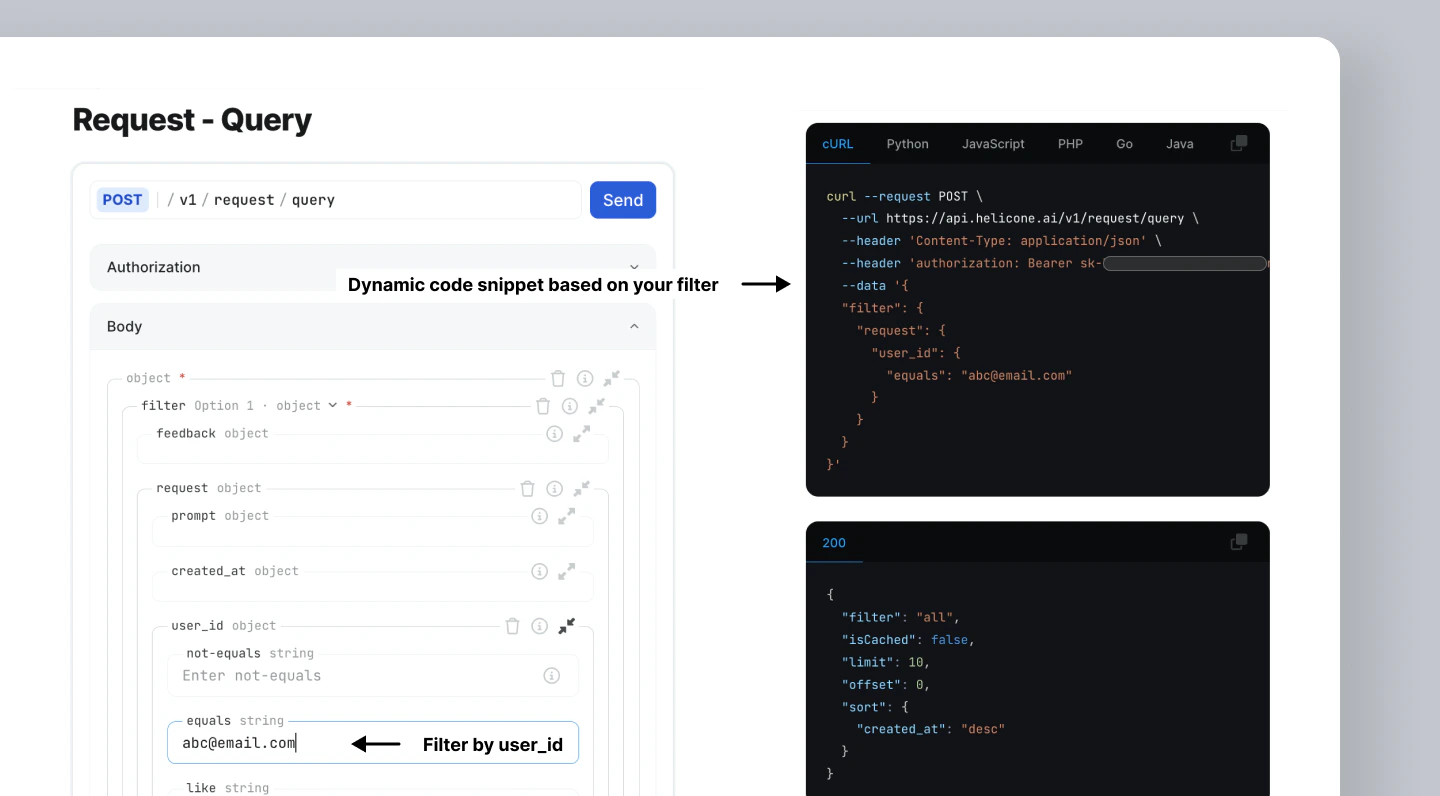The image size is (1440, 796).
Task: Click the POST method badge
Action: pos(122,199)
